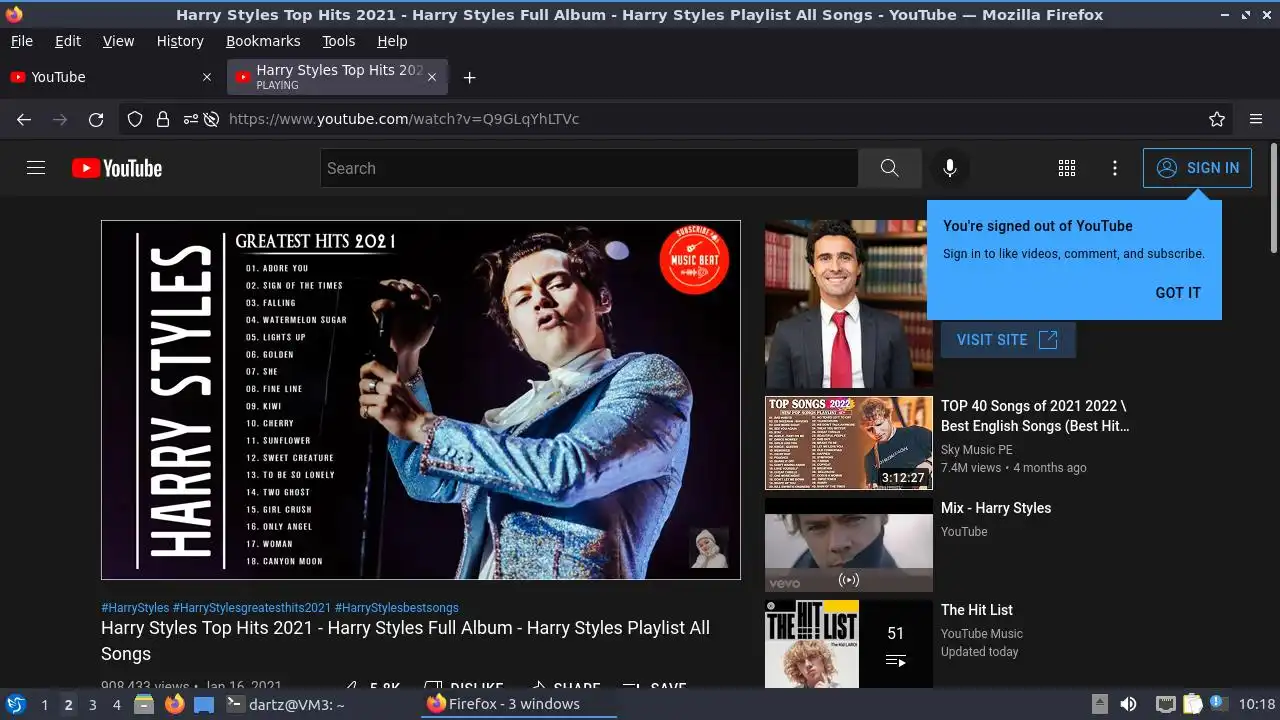
Task: Click the ad thumbnail of man in suit
Action: [x=849, y=304]
